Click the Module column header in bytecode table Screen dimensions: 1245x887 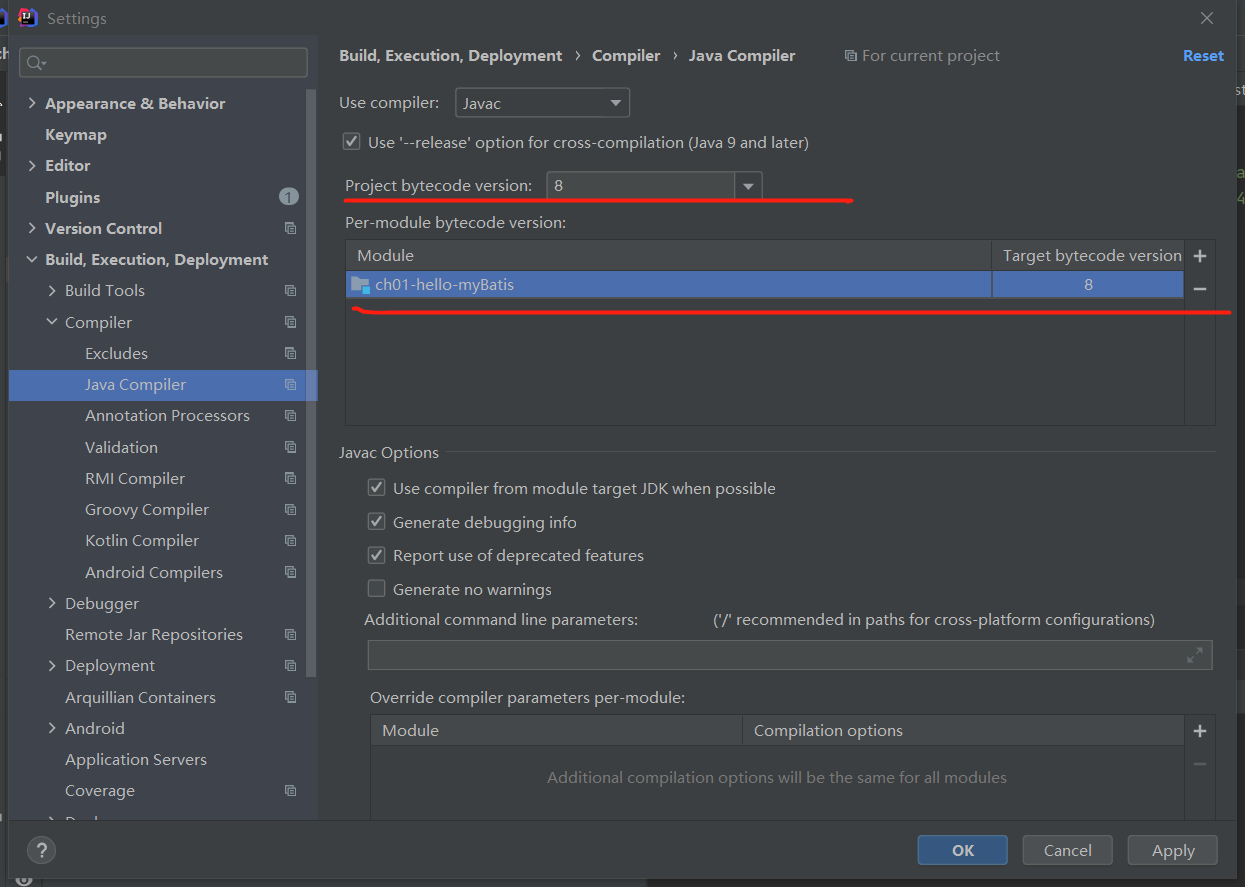click(668, 256)
